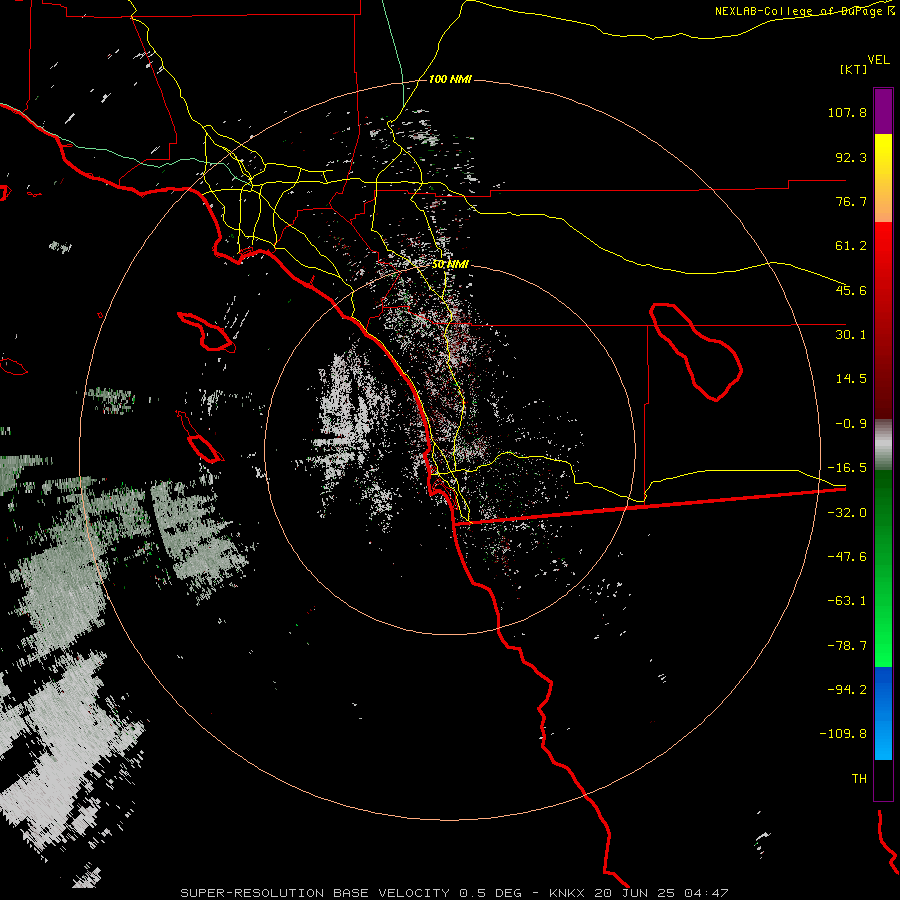The height and width of the screenshot is (900, 900).
Task: Select the 14.5 velocity scale value
Action: tap(851, 379)
